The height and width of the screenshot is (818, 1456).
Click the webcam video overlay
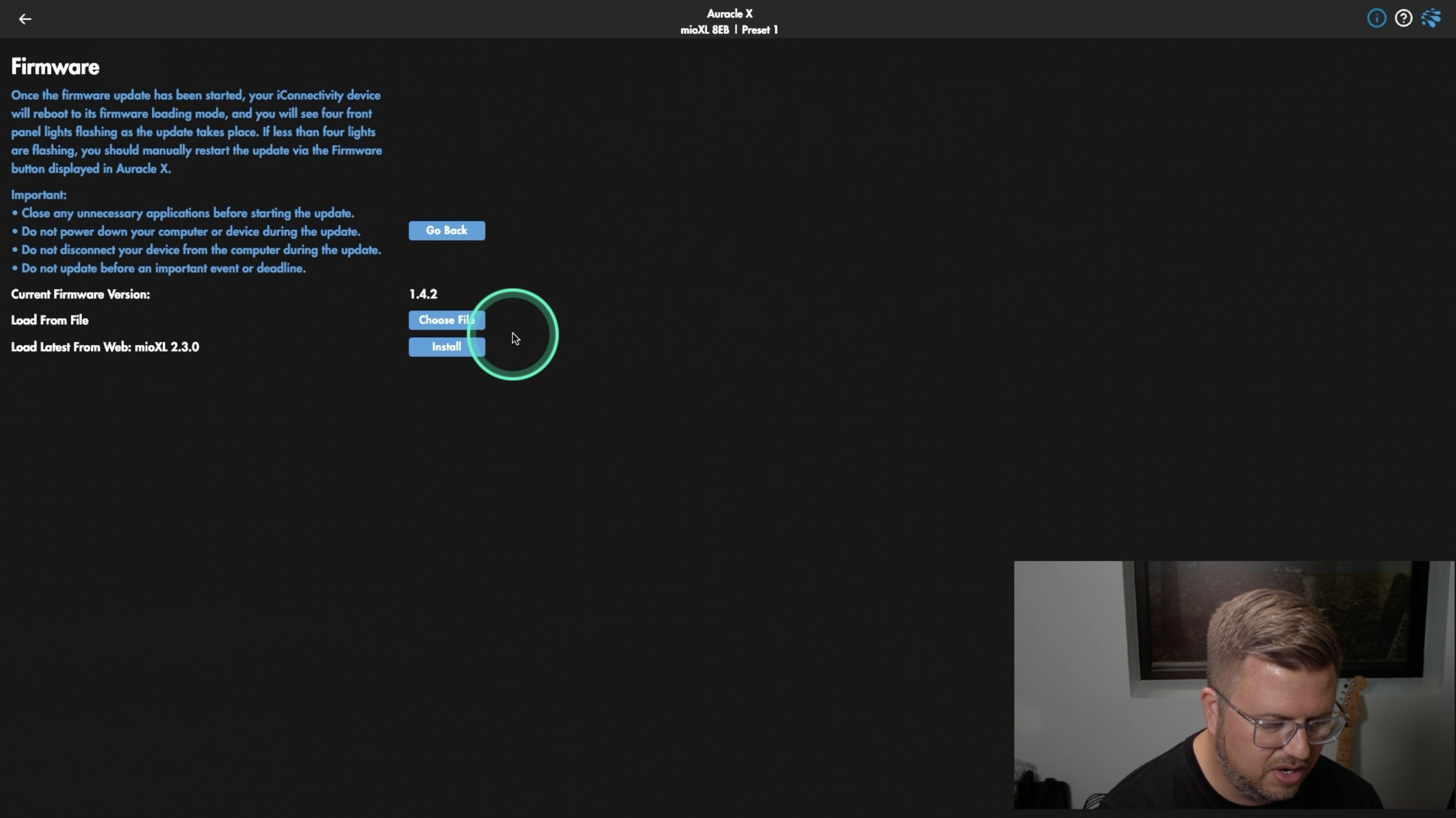click(1234, 685)
